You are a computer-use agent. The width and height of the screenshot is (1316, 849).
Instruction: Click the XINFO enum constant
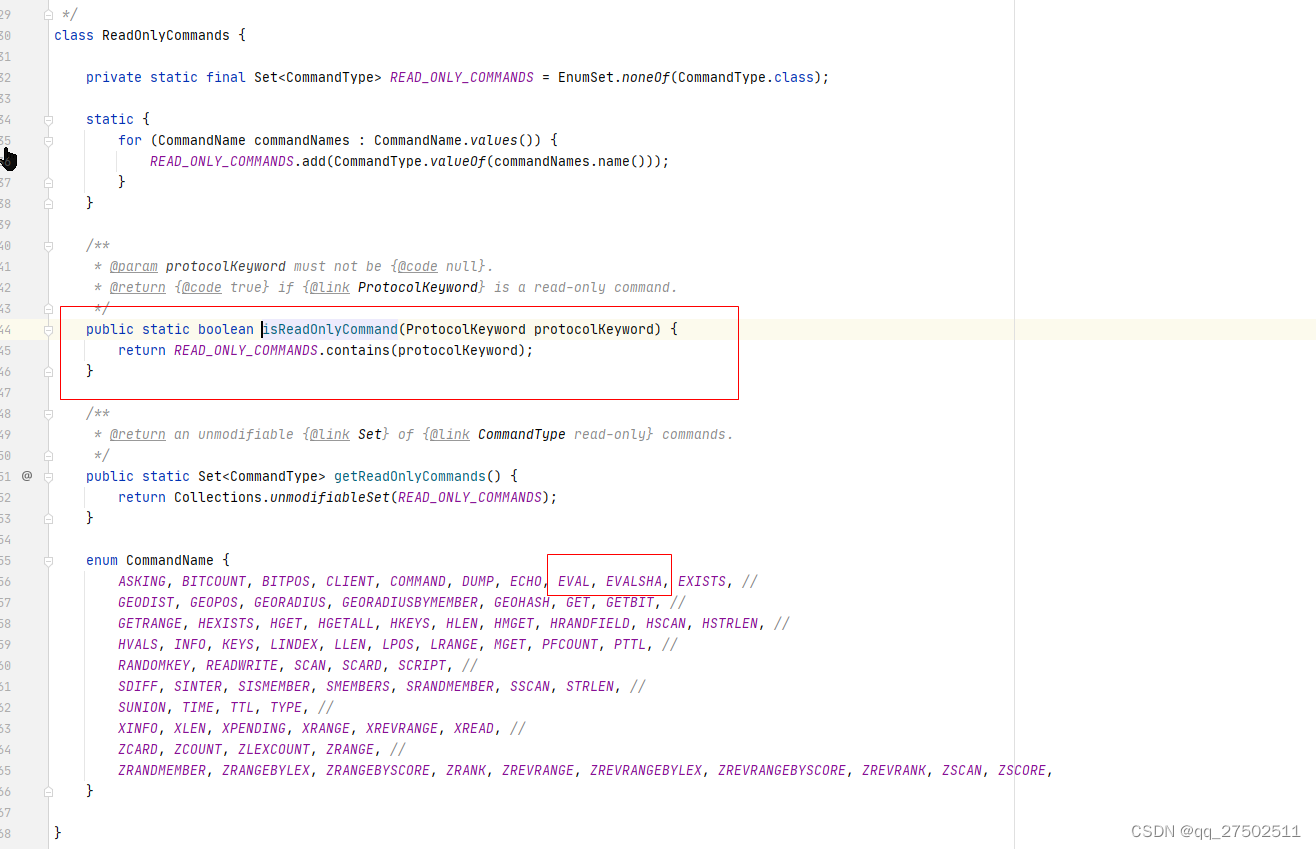pyautogui.click(x=138, y=728)
